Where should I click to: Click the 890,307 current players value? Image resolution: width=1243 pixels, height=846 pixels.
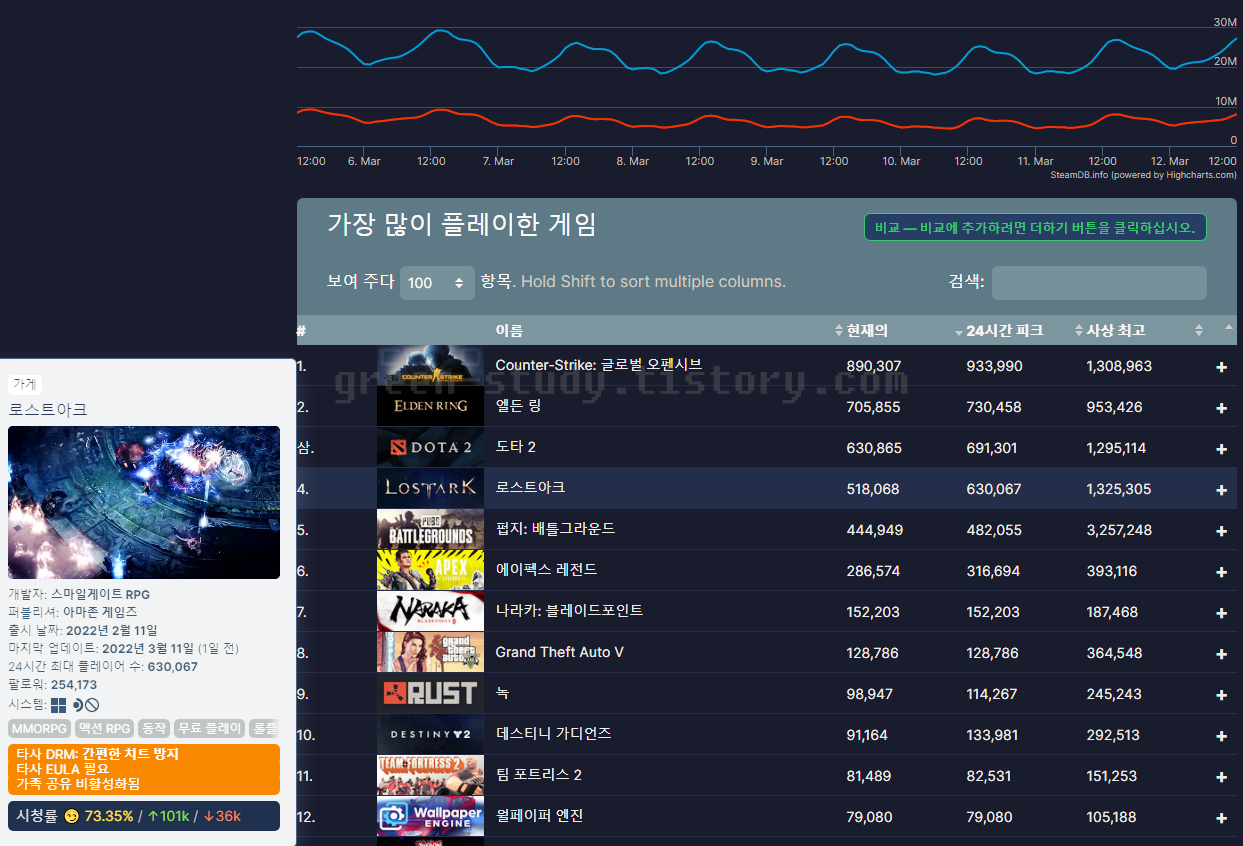[874, 367]
